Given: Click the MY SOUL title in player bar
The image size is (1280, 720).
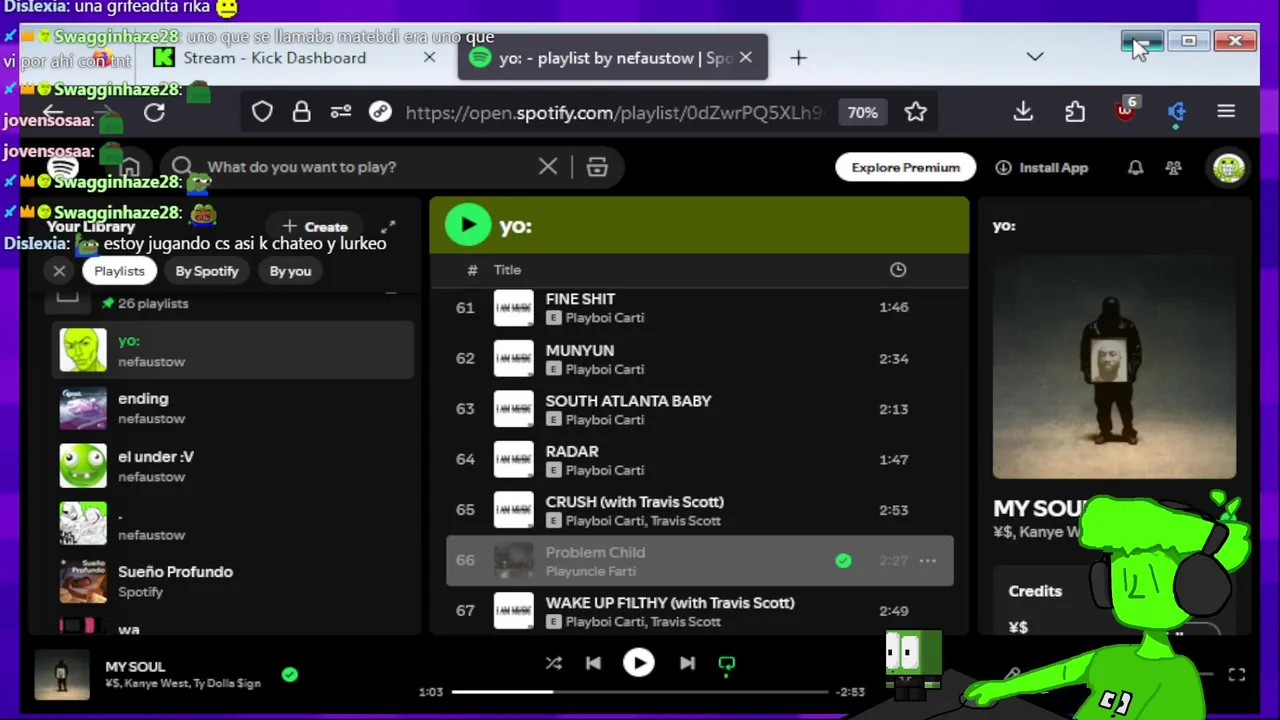Looking at the screenshot, I should [x=135, y=666].
